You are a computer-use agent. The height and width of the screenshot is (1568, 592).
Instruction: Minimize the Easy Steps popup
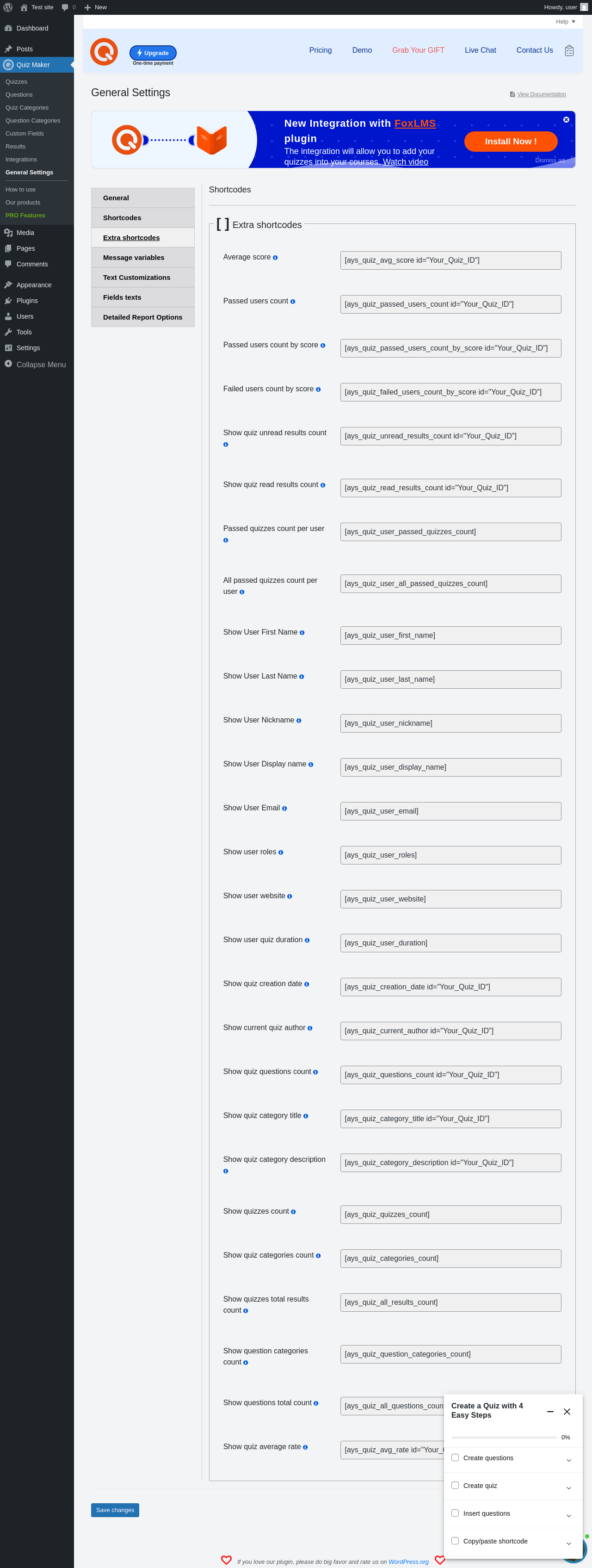550,1411
